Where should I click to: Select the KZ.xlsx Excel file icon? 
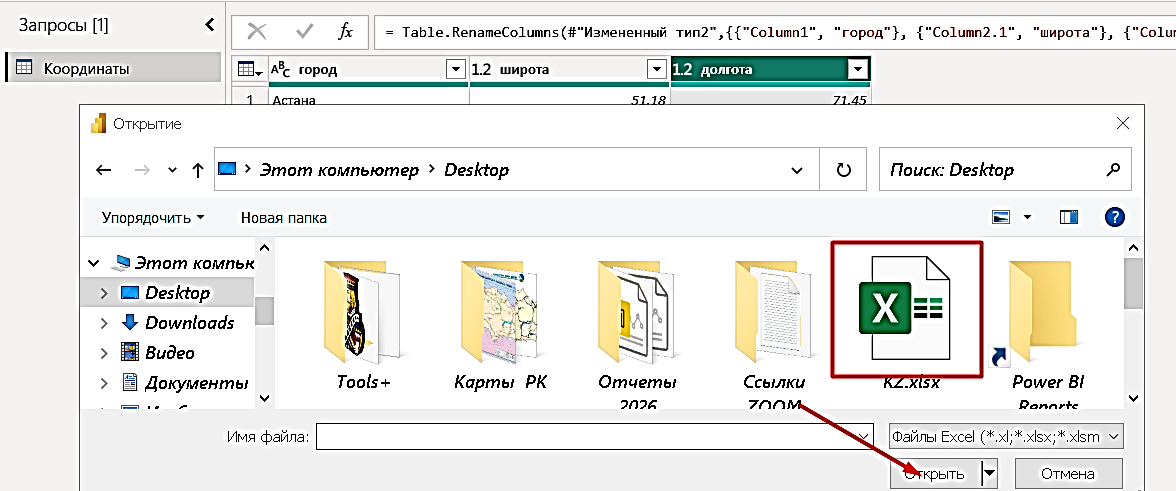(x=906, y=308)
